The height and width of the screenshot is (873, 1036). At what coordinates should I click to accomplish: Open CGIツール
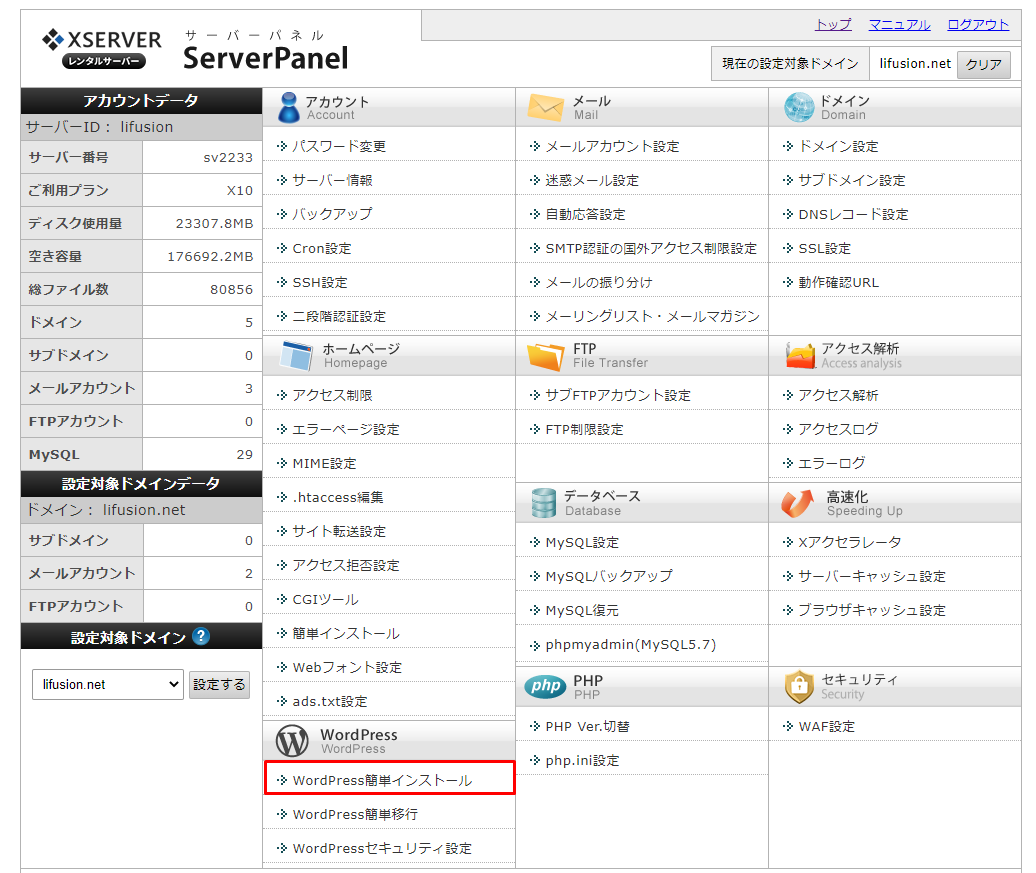pyautogui.click(x=325, y=599)
